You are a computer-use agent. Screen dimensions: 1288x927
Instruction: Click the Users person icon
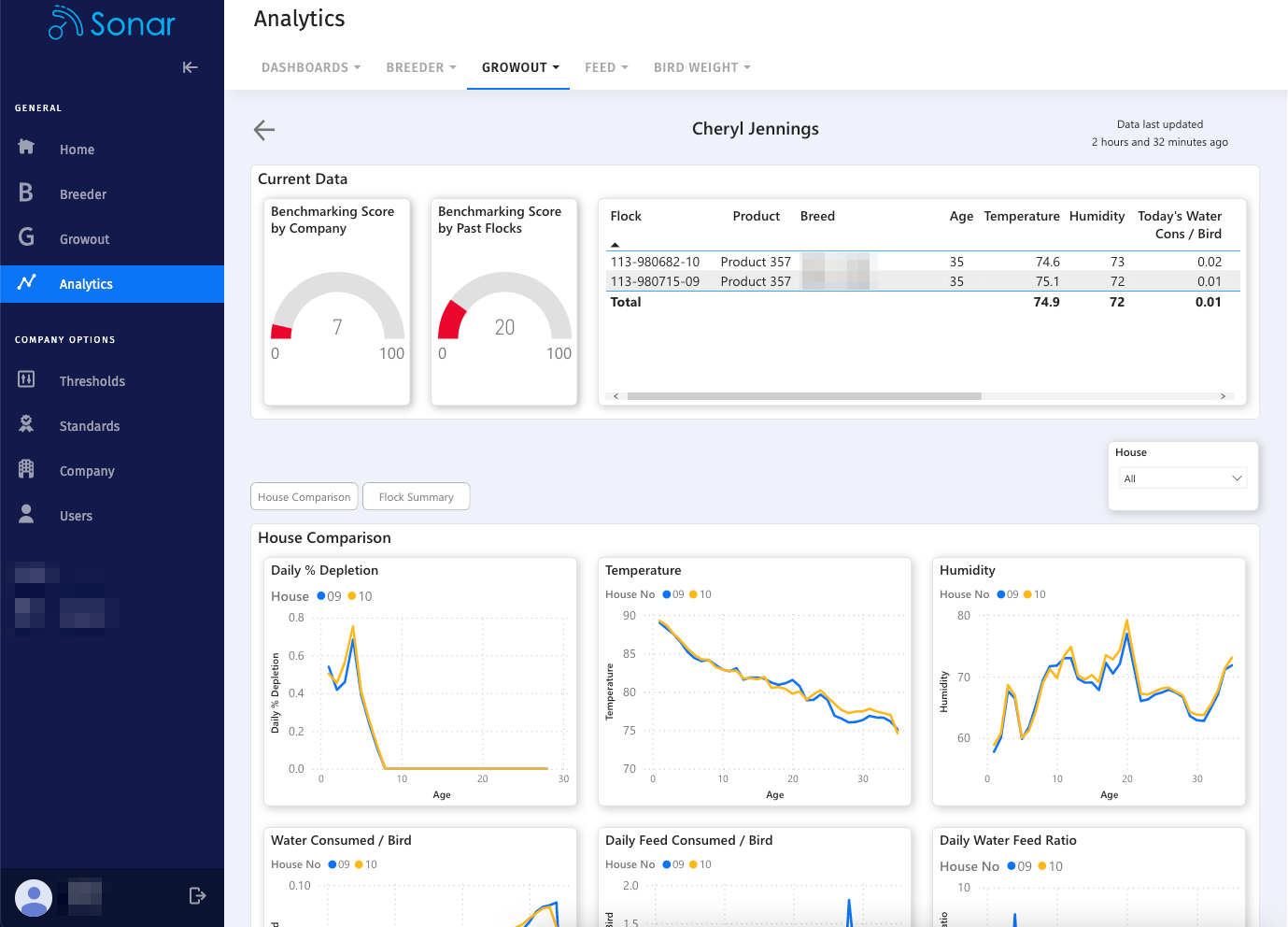(26, 513)
